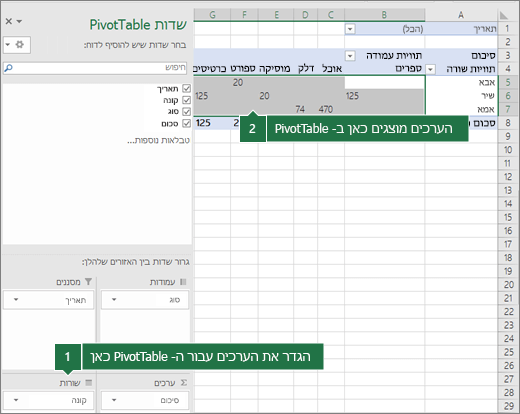Click the סיכום field in the values area
Image resolution: width=520 pixels, height=414 pixels.
click(145, 400)
